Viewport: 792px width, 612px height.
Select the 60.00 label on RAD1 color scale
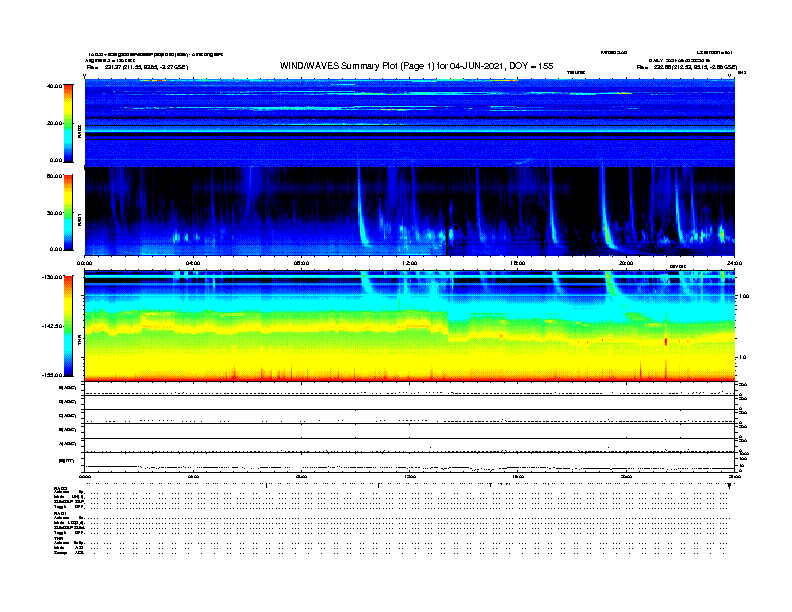click(x=54, y=176)
